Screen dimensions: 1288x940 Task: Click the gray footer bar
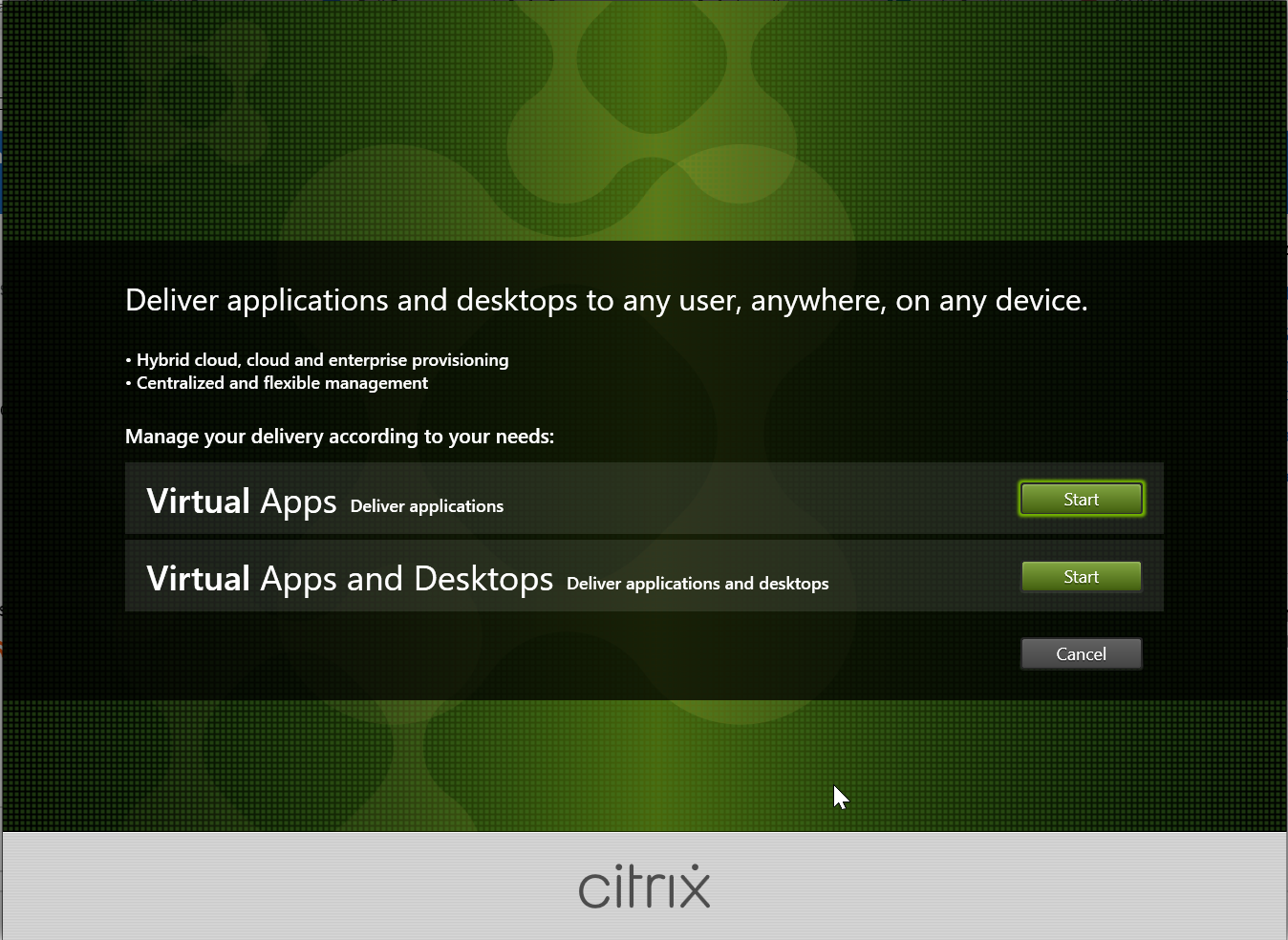(287, 887)
